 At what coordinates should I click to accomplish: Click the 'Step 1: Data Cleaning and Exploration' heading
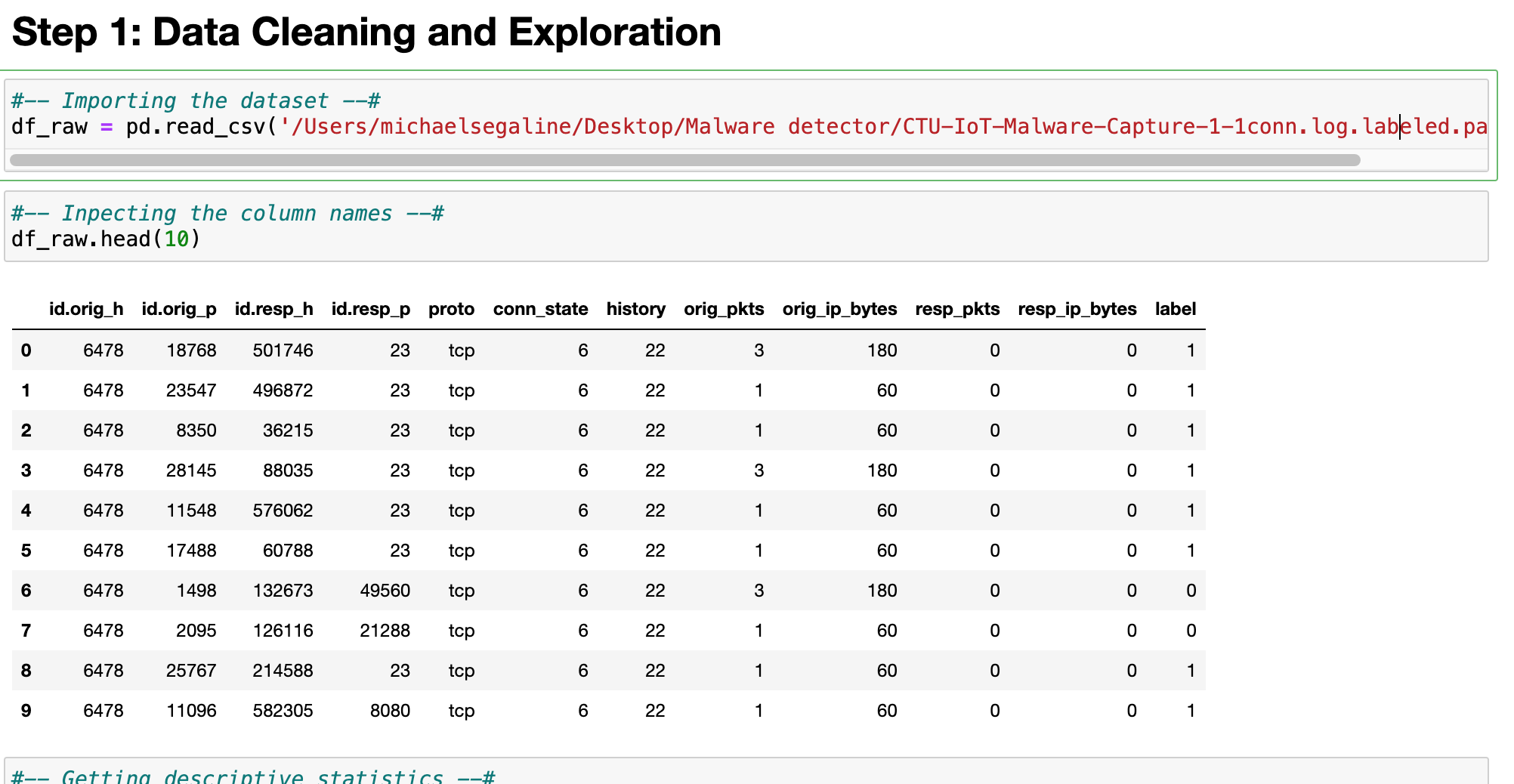(366, 32)
